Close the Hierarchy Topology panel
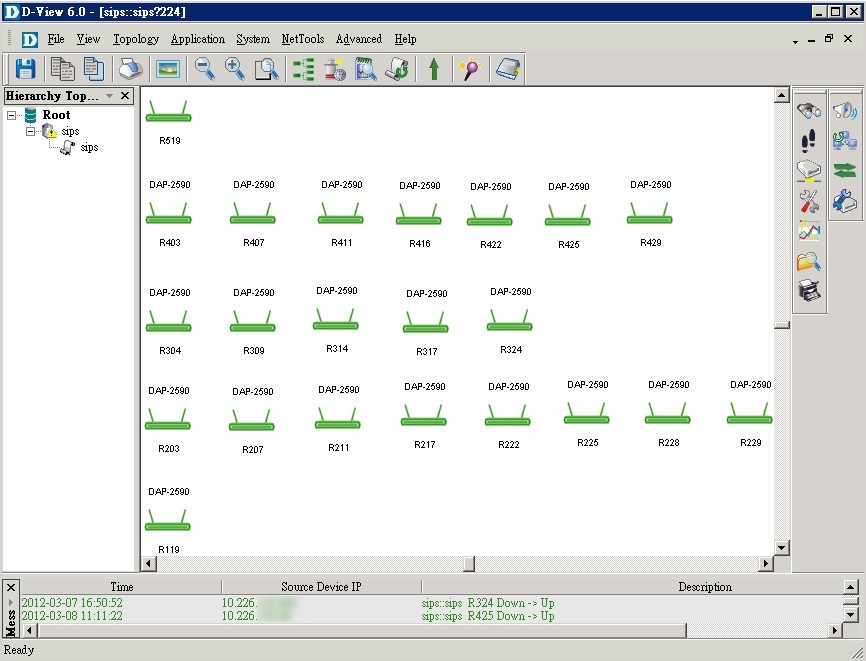The height and width of the screenshot is (661, 866). pyautogui.click(x=125, y=96)
